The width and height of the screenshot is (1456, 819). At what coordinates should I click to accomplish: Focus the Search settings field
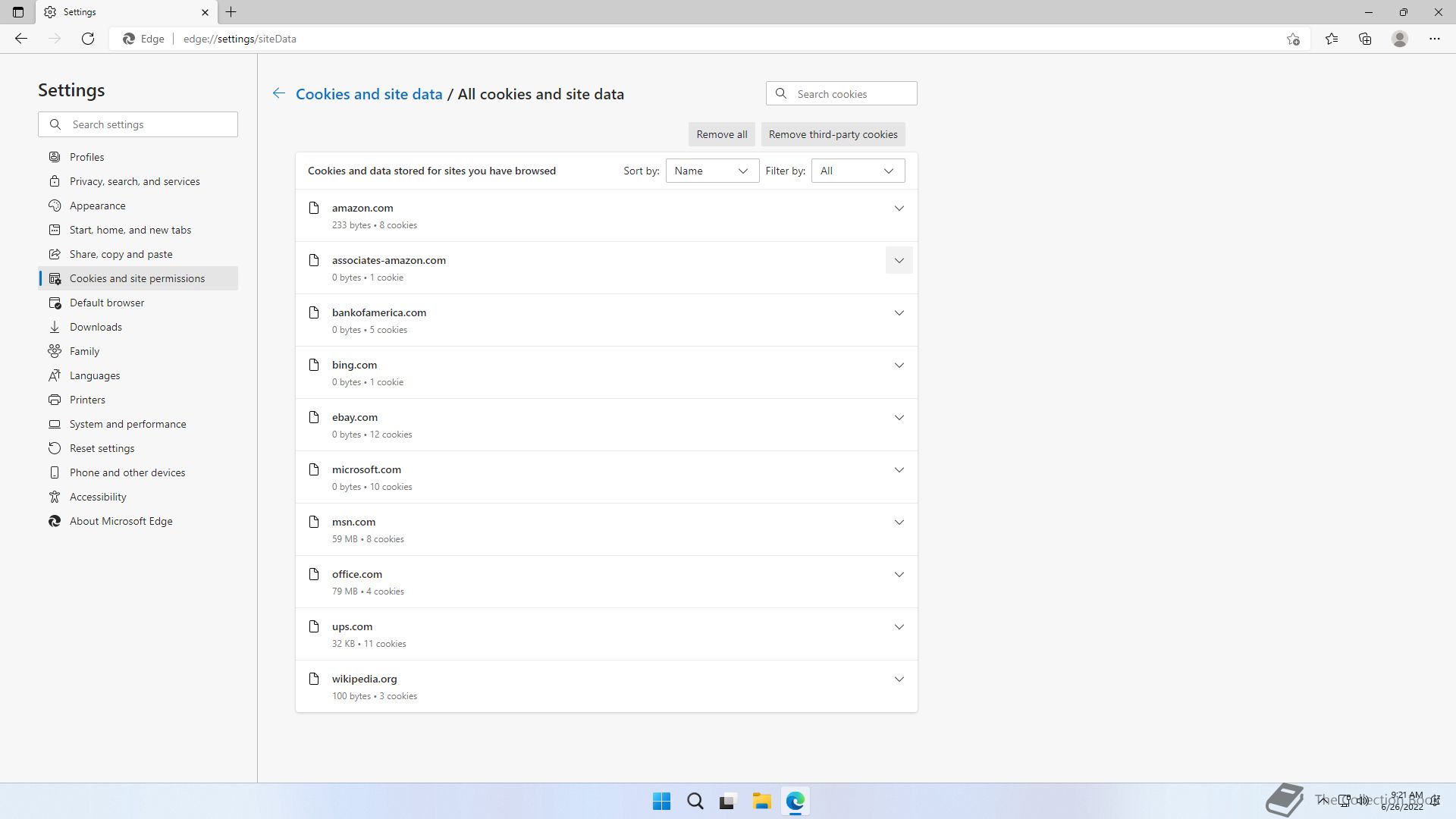tap(138, 124)
